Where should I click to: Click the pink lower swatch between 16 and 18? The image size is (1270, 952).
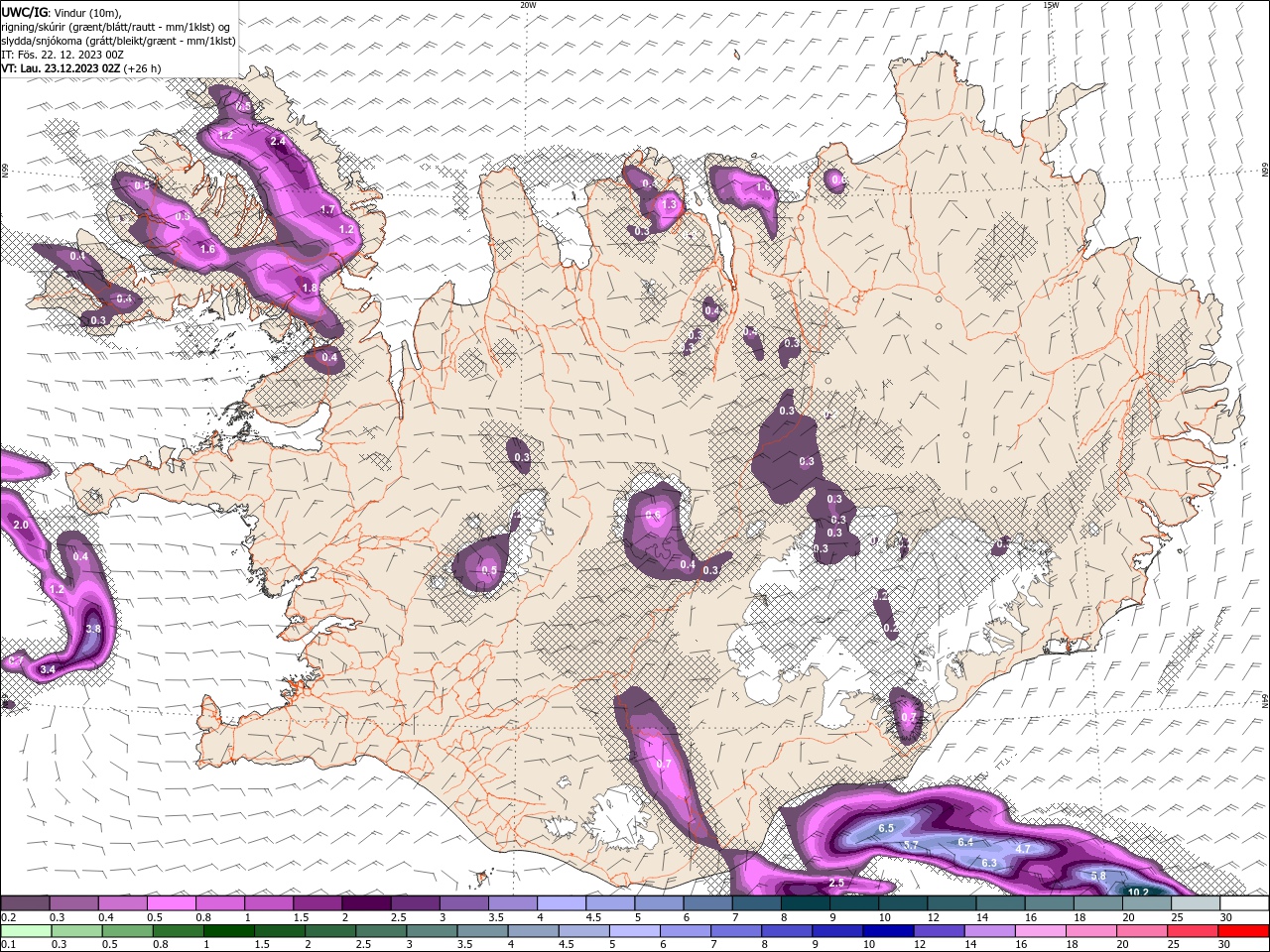point(1040,930)
